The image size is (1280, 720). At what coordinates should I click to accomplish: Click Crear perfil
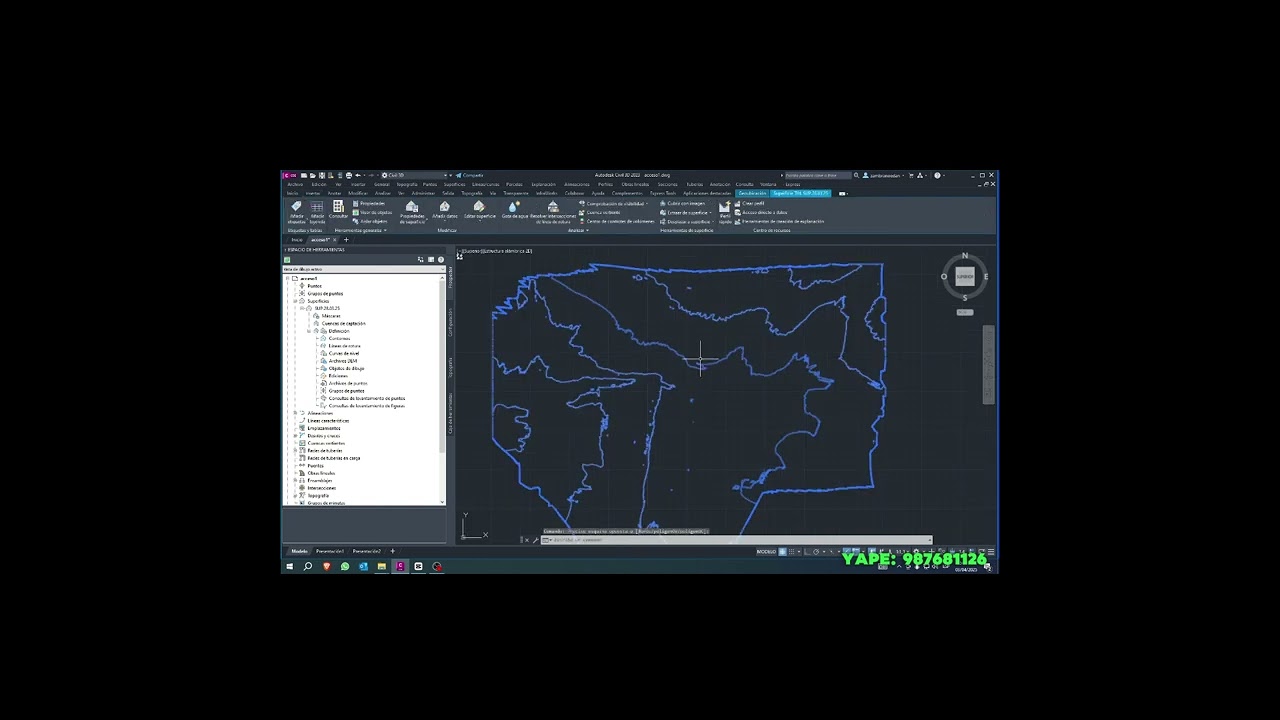[750, 203]
